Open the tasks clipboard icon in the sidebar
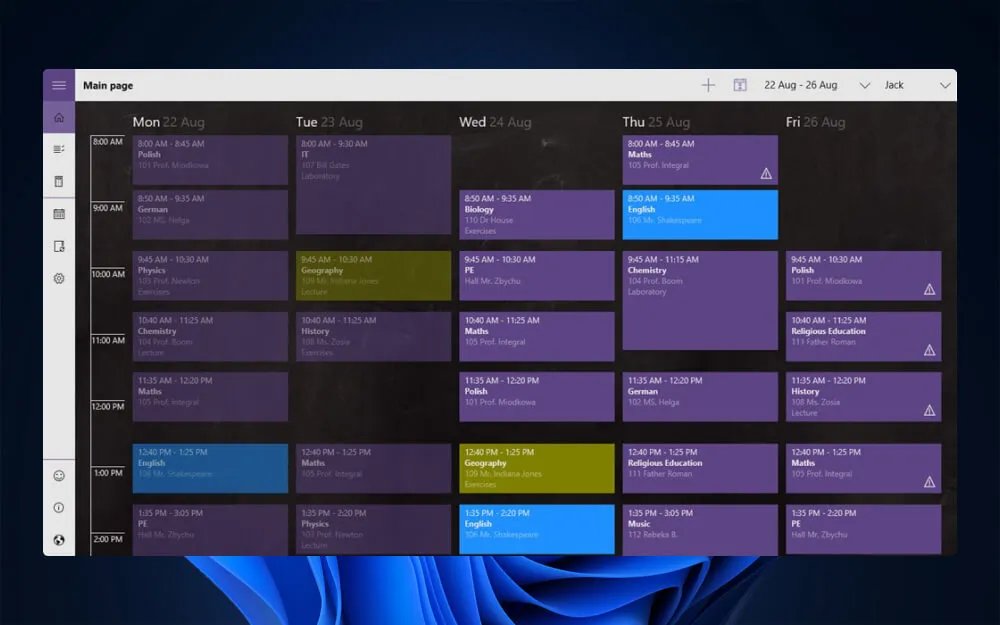This screenshot has width=1000, height=625. [59, 181]
